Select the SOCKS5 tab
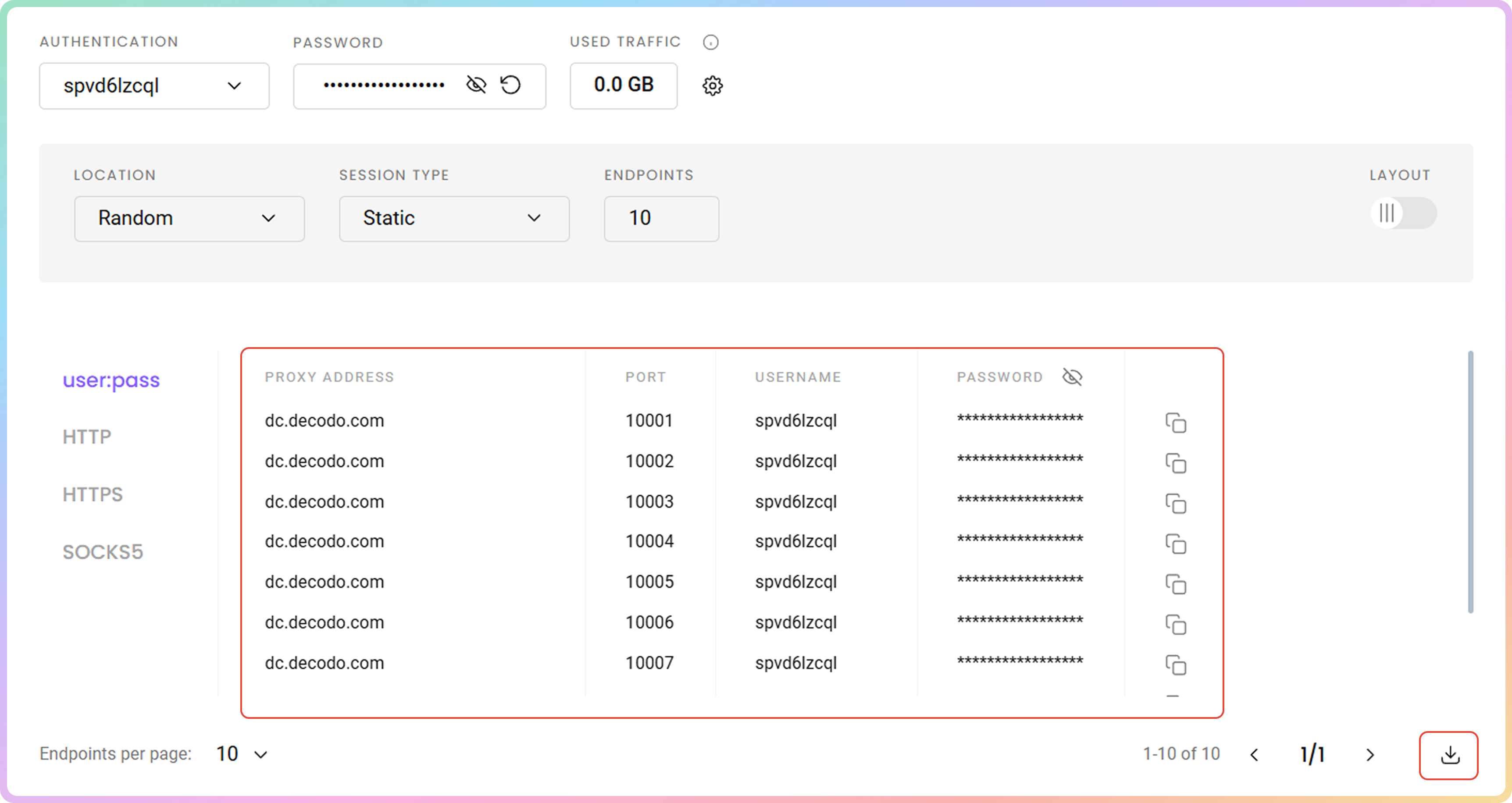 103,552
